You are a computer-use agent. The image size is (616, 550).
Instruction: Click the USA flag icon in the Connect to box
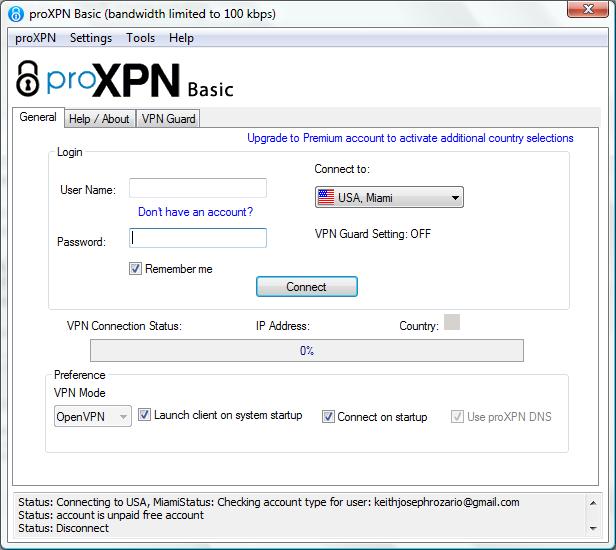pyautogui.click(x=326, y=197)
